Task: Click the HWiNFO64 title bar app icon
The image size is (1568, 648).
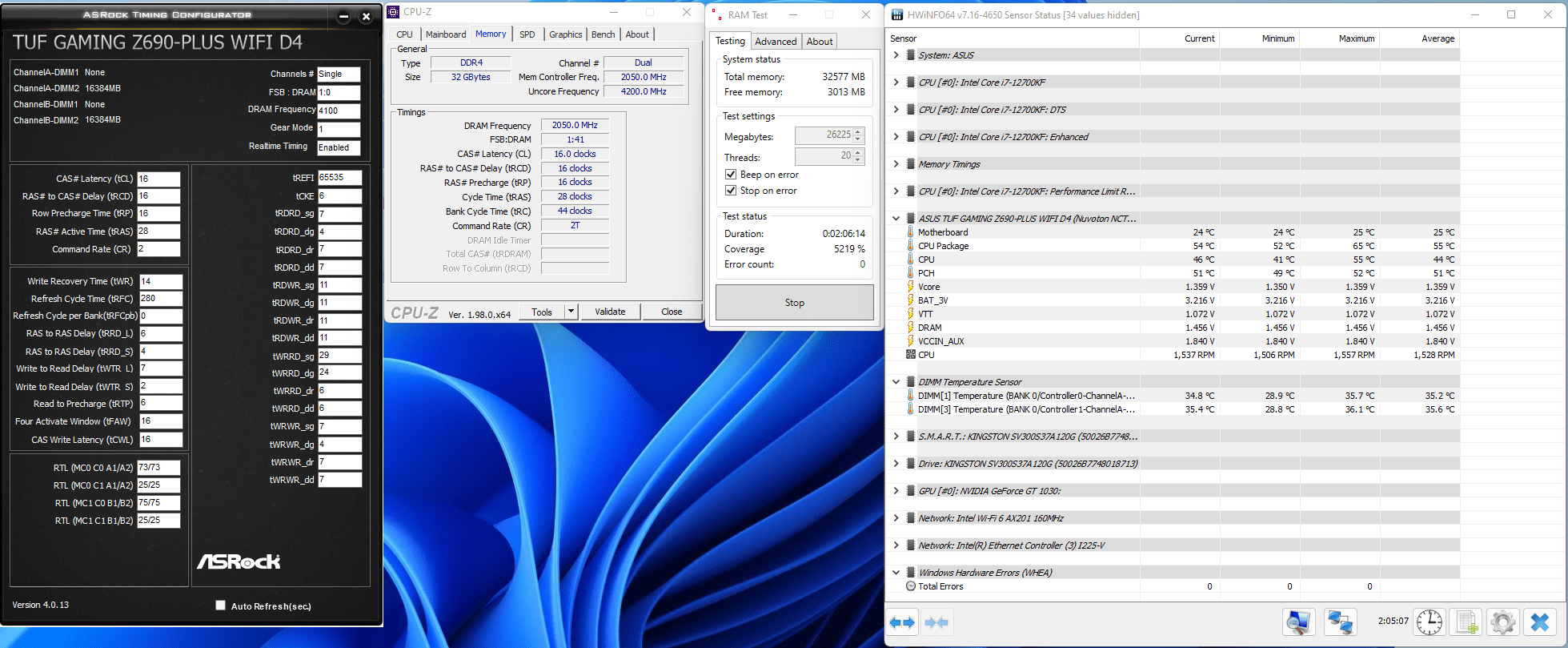Action: click(897, 14)
